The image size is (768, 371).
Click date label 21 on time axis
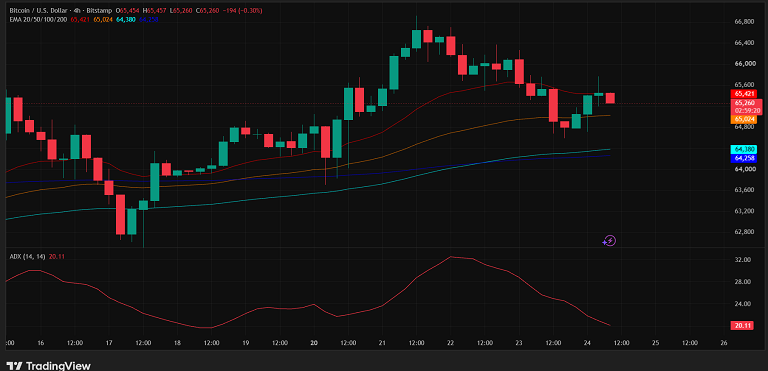(383, 343)
